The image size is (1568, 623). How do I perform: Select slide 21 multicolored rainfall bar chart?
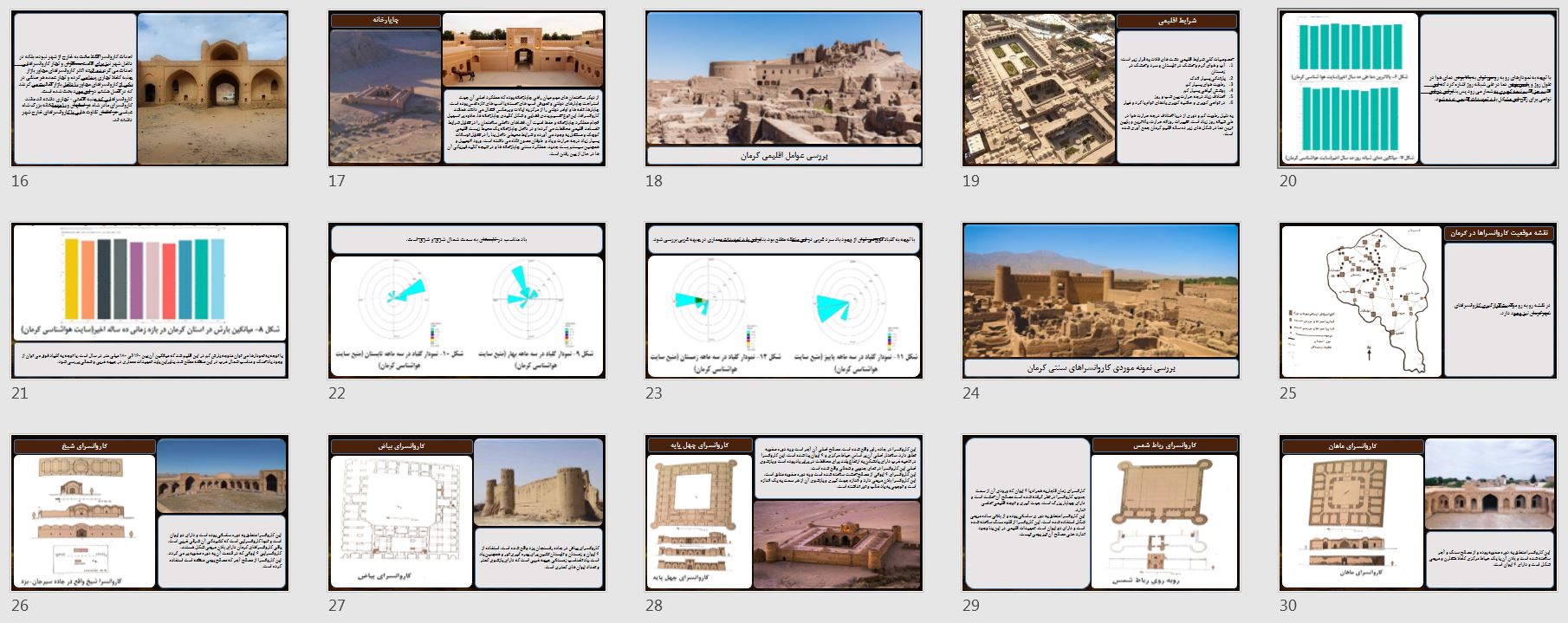tap(149, 283)
